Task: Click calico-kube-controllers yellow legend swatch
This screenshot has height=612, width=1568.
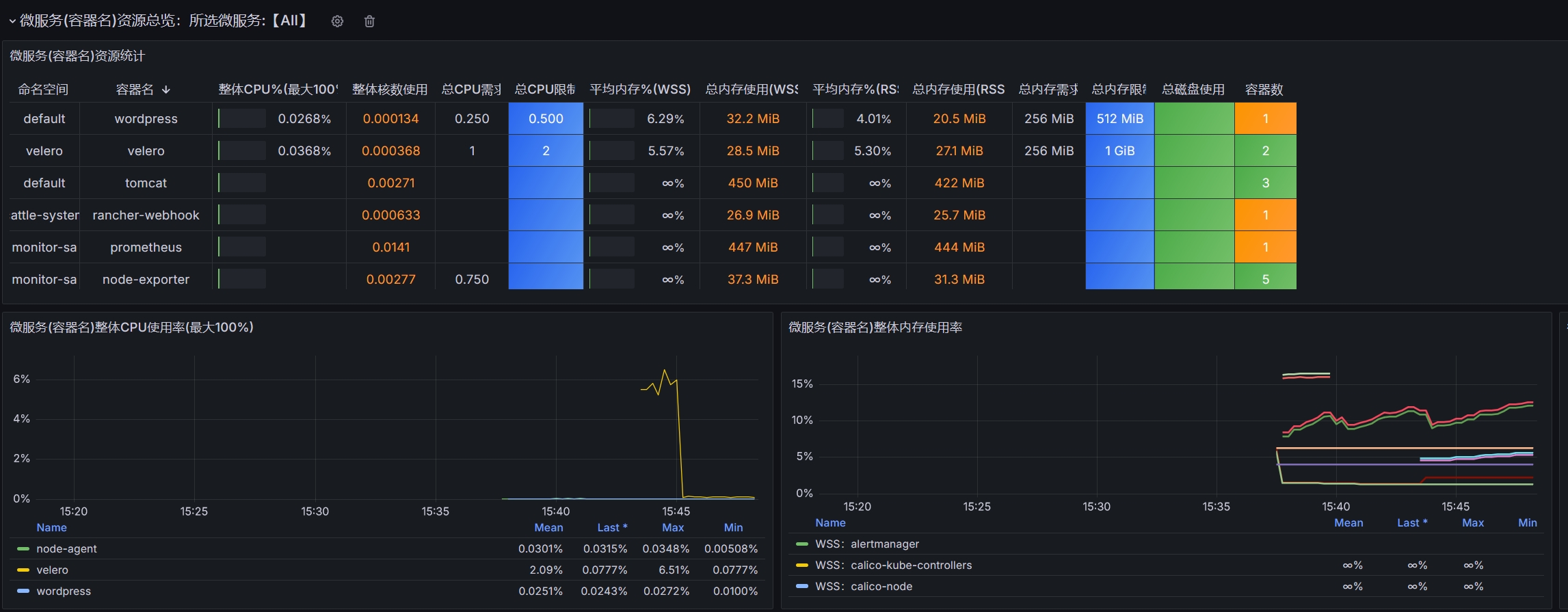Action: click(802, 565)
